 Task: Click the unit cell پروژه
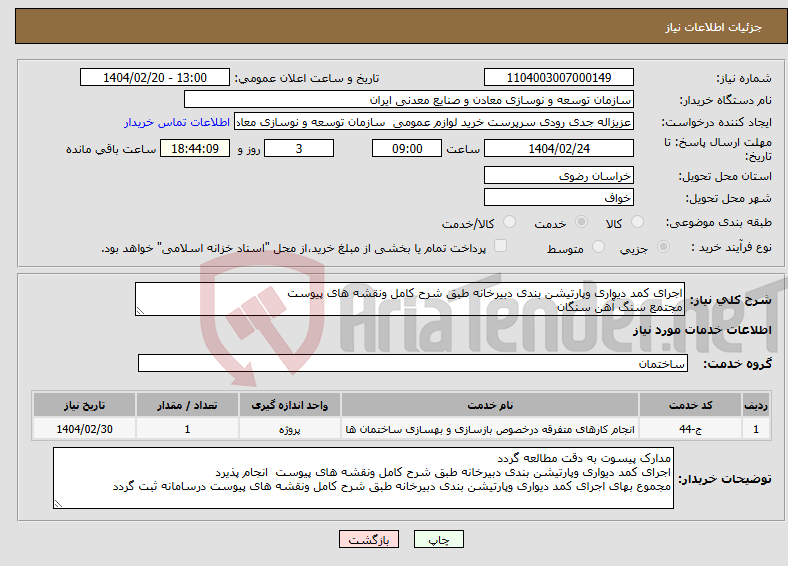tap(289, 429)
